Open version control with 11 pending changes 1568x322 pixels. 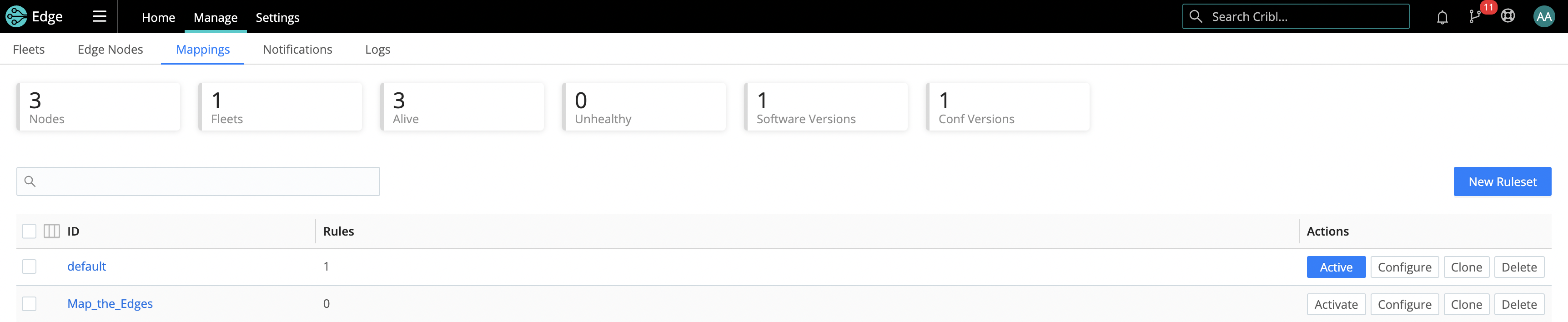[x=1475, y=16]
